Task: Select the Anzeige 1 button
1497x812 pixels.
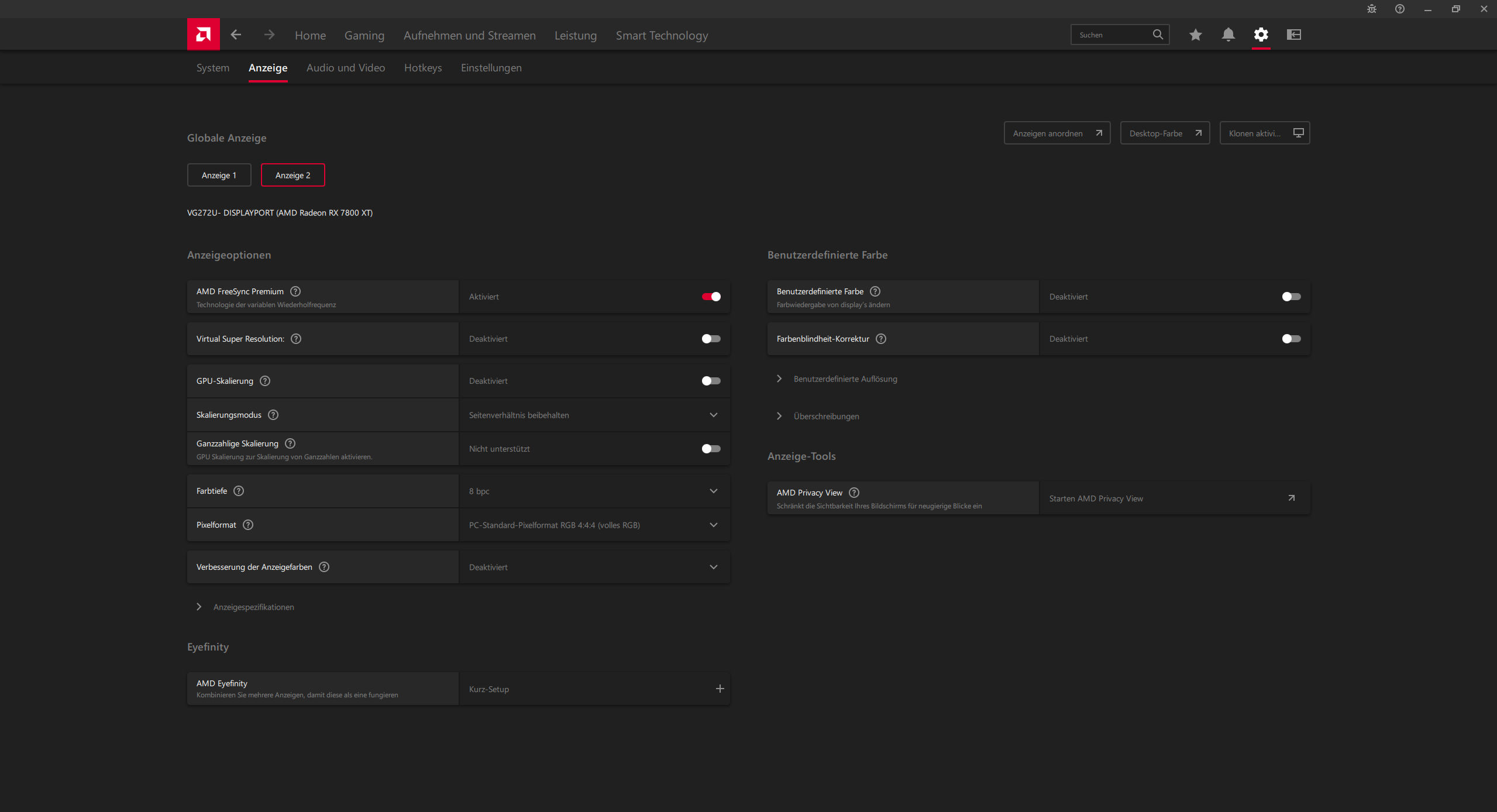Action: (x=219, y=175)
